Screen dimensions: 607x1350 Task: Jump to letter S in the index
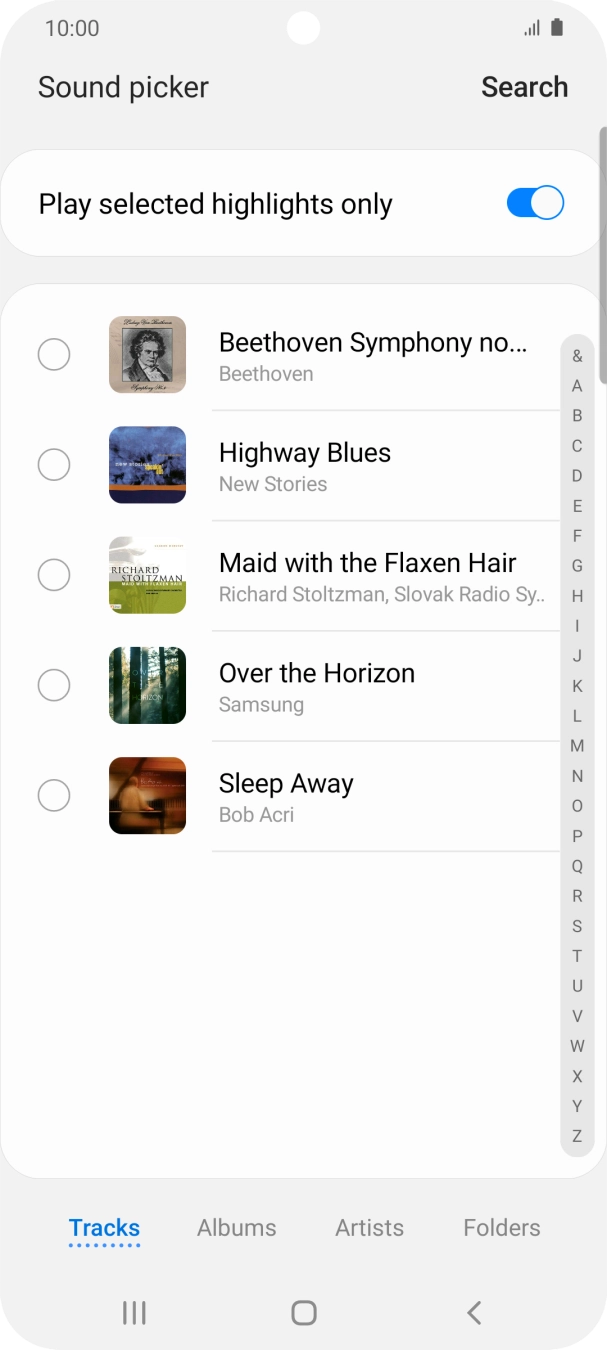click(576, 926)
